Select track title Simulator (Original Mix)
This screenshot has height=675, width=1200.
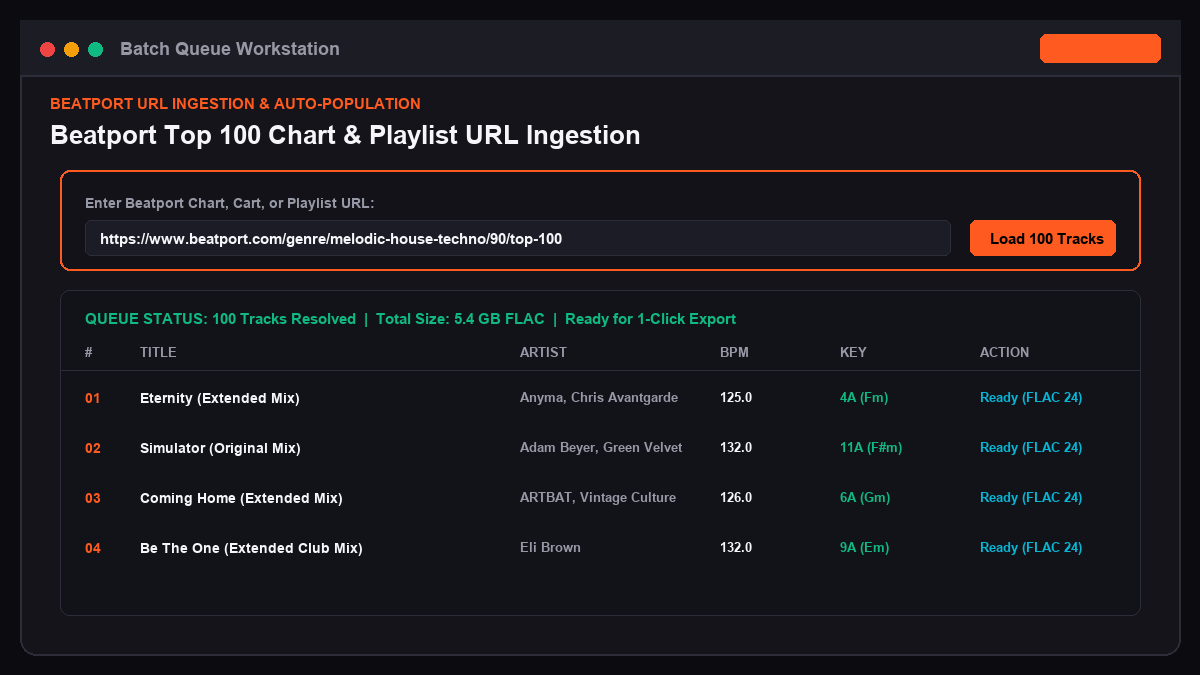(220, 448)
